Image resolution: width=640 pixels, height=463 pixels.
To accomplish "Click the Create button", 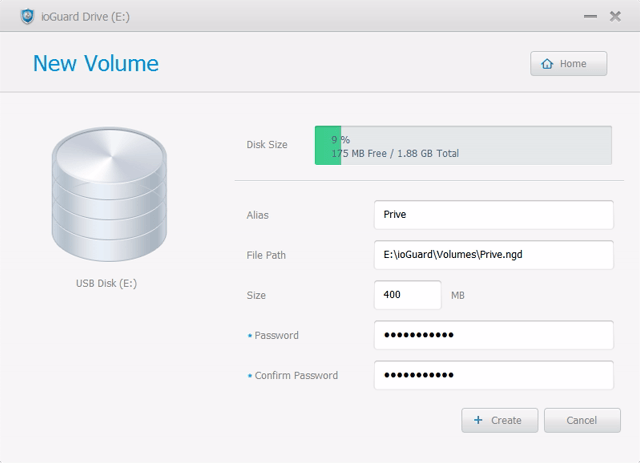I will coord(500,420).
